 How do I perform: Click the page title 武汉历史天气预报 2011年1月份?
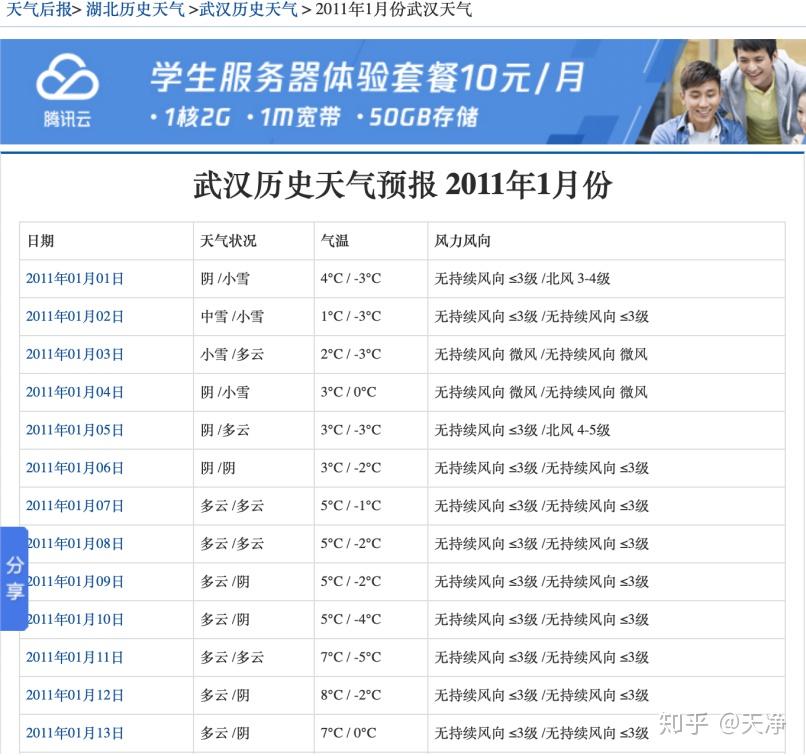click(403, 185)
